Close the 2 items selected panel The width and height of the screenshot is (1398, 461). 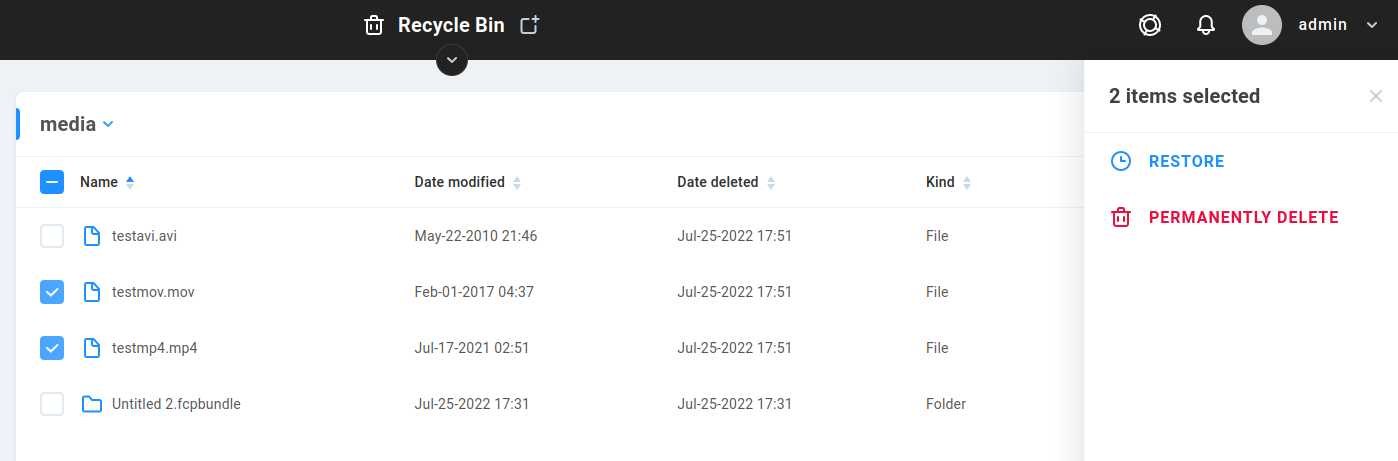pos(1376,96)
